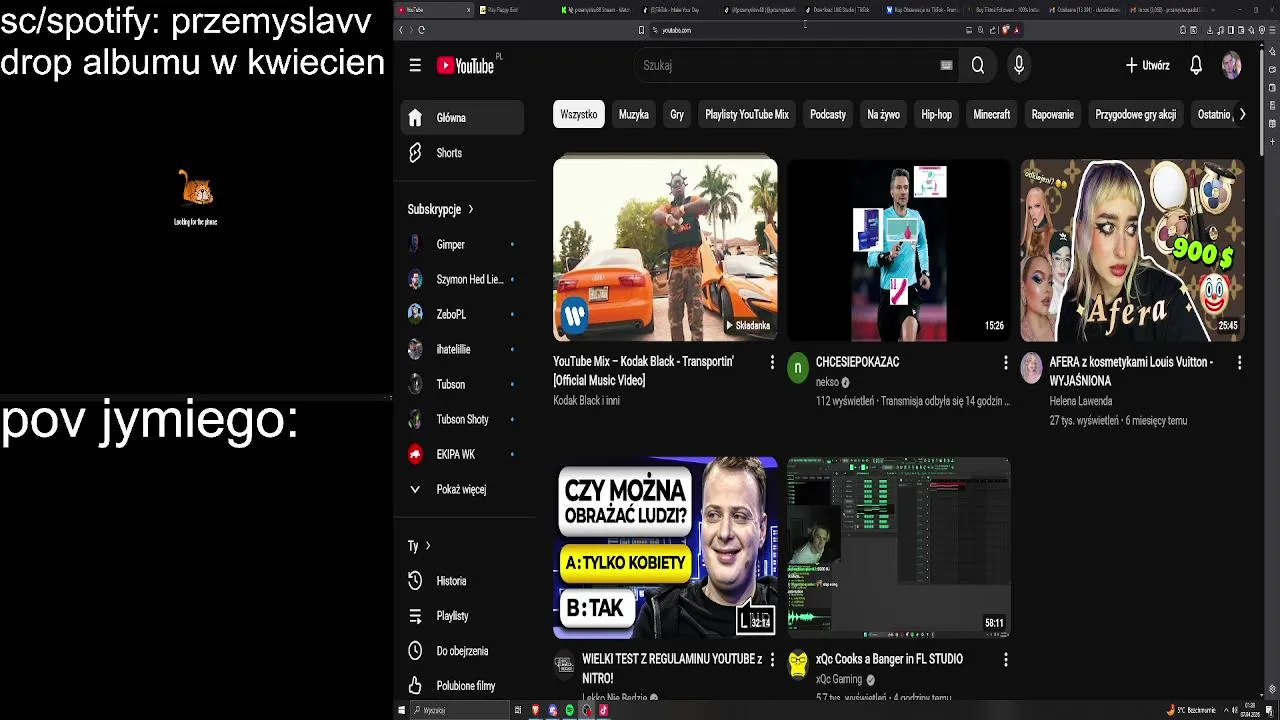Click Lekko Nie Bardzo channel avatar

click(564, 665)
